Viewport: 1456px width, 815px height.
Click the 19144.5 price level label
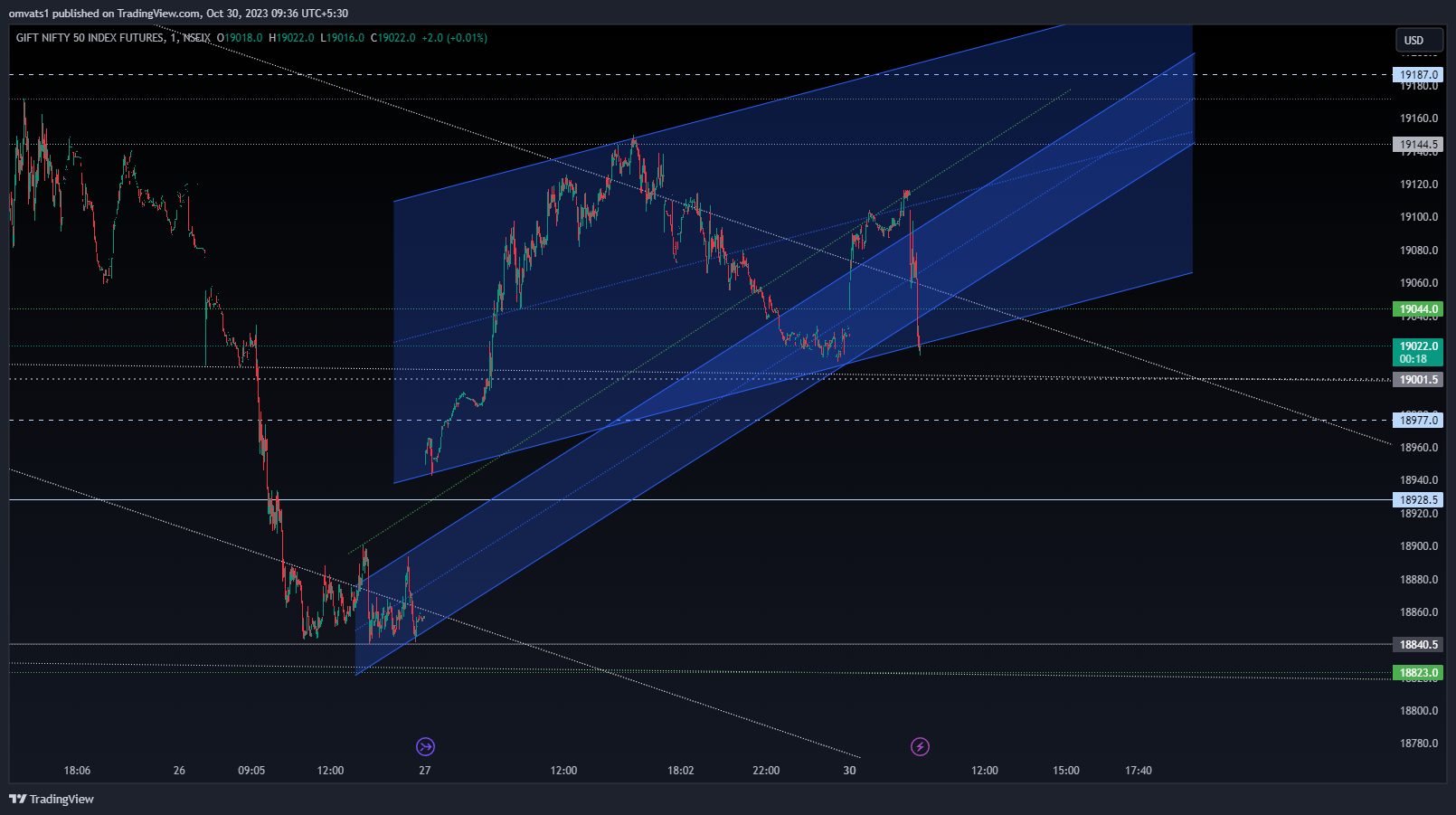coord(1418,145)
